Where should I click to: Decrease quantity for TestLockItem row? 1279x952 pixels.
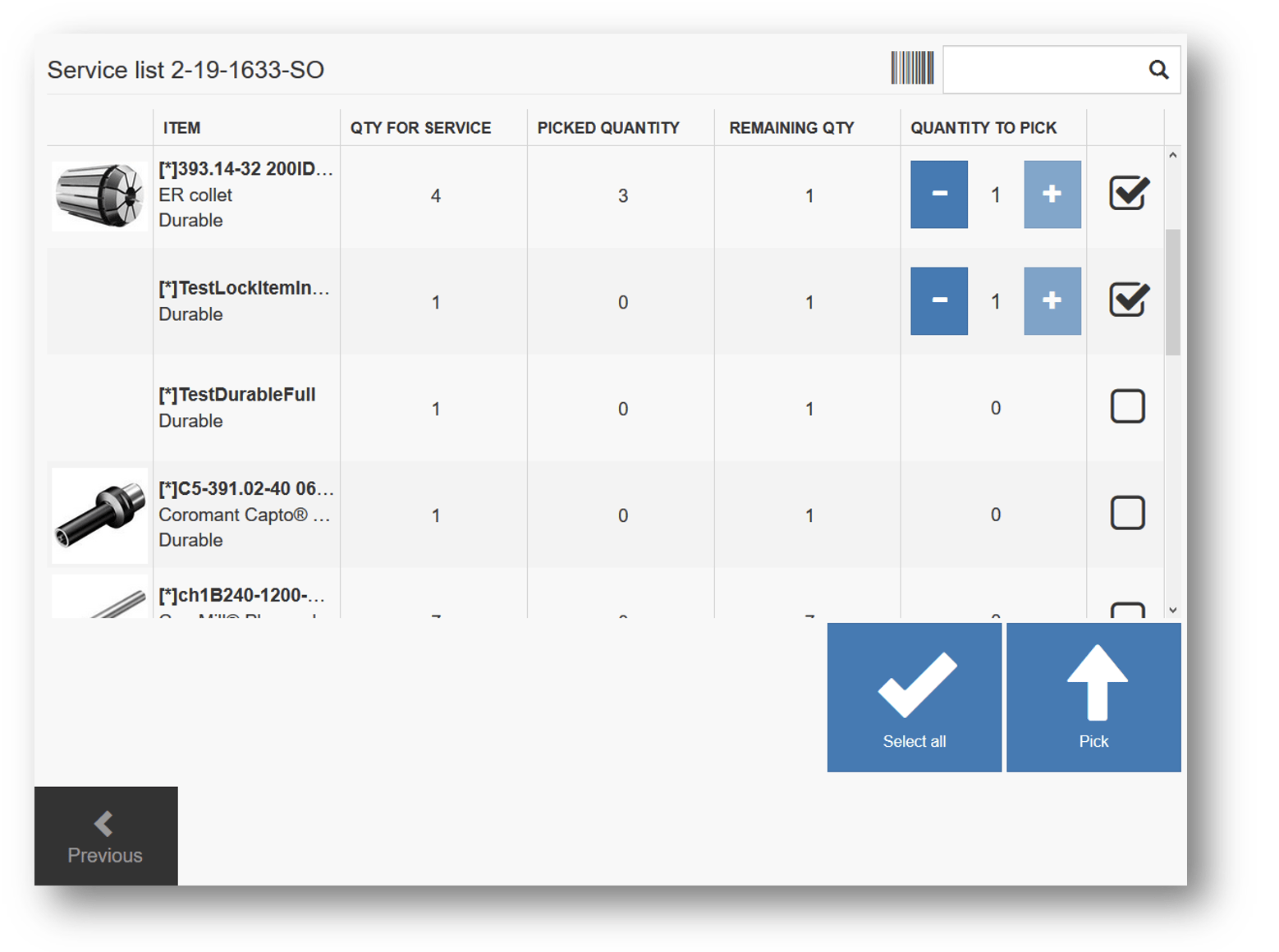pos(938,301)
